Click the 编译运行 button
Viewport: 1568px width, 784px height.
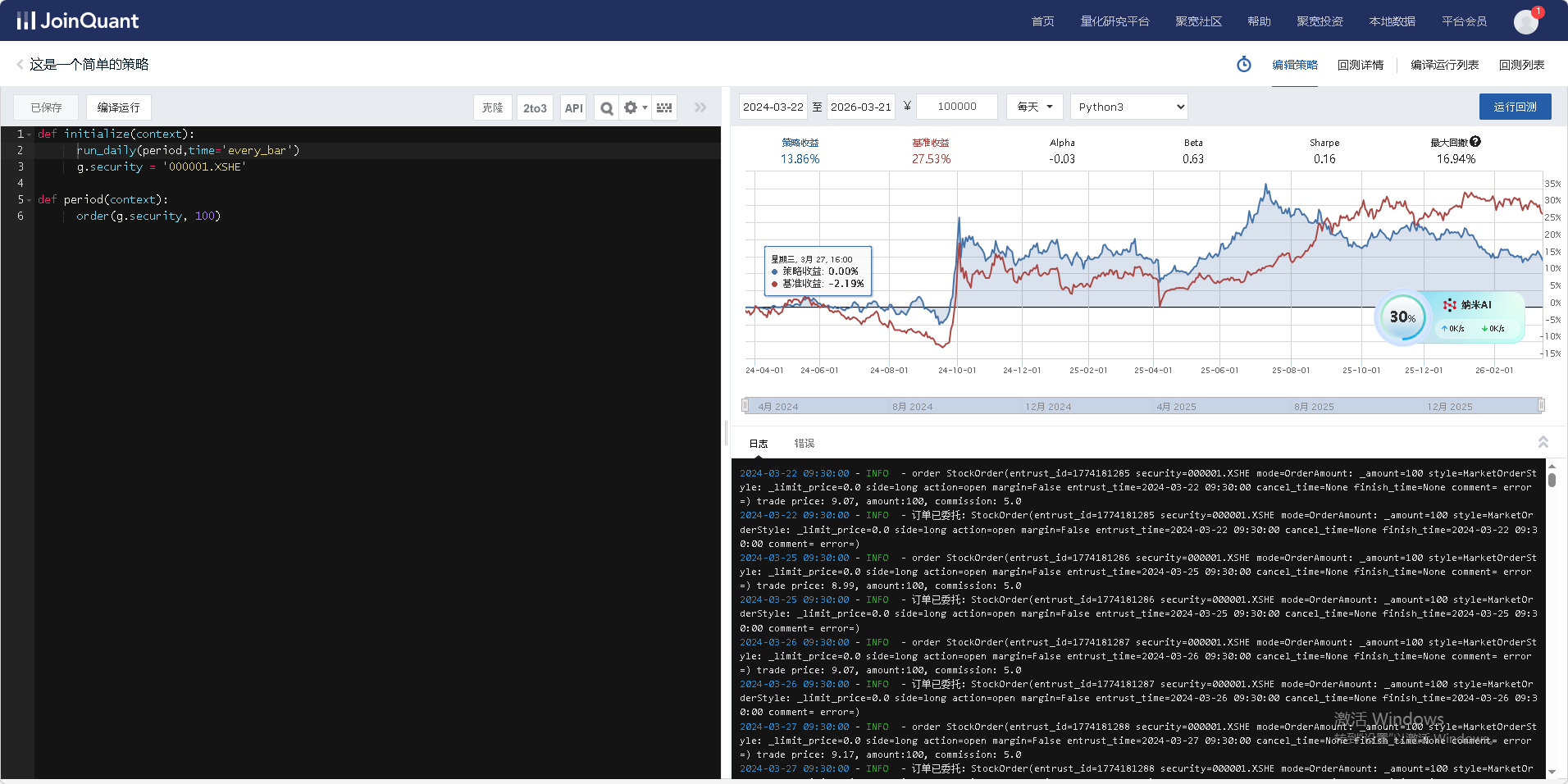coord(119,107)
